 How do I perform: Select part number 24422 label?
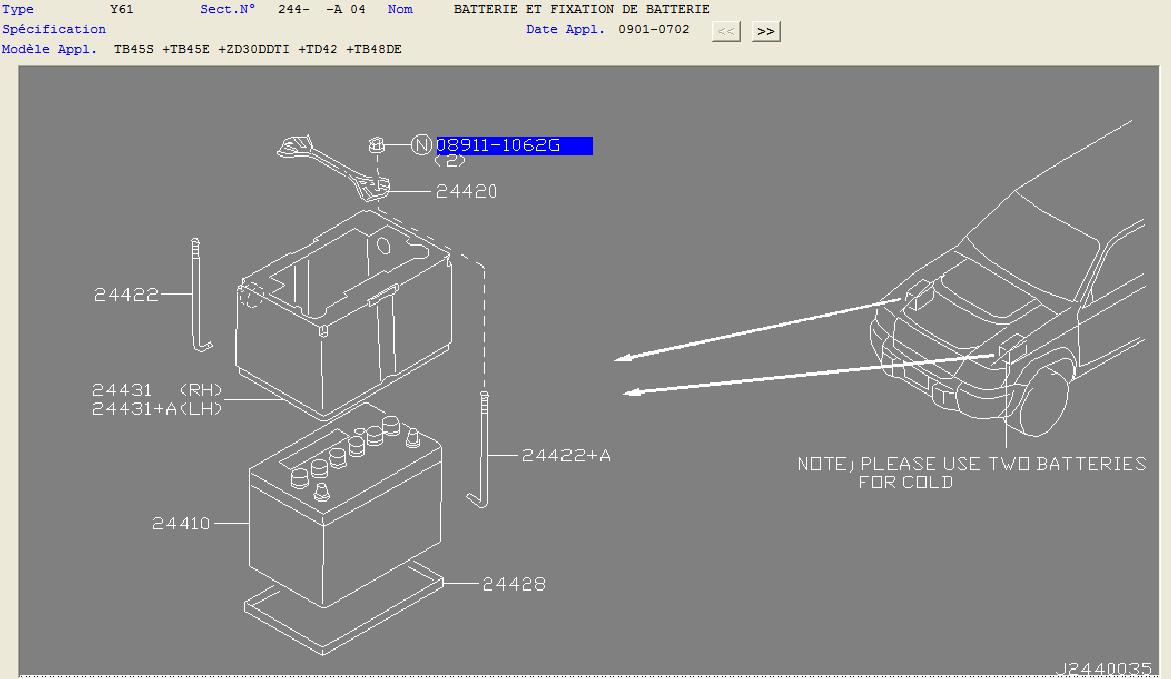pyautogui.click(x=126, y=294)
